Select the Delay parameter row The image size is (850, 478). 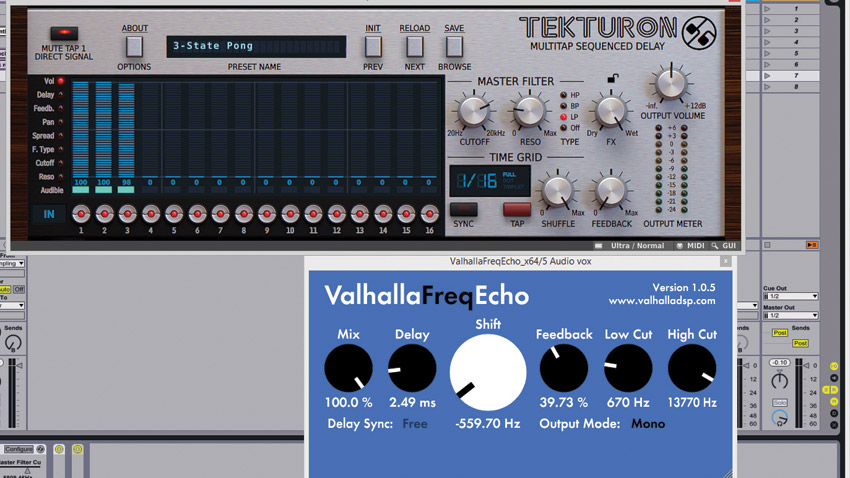pos(50,95)
